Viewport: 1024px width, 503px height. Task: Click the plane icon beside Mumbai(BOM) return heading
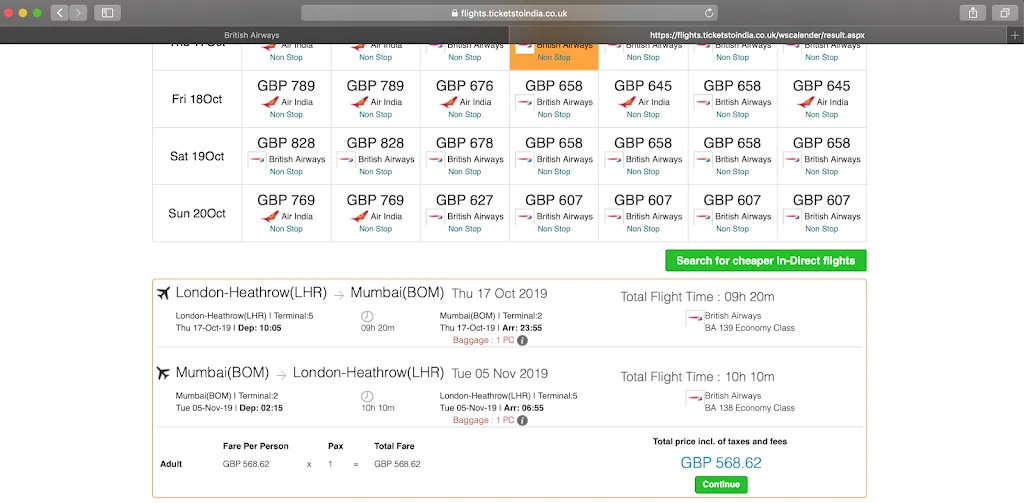pos(163,373)
